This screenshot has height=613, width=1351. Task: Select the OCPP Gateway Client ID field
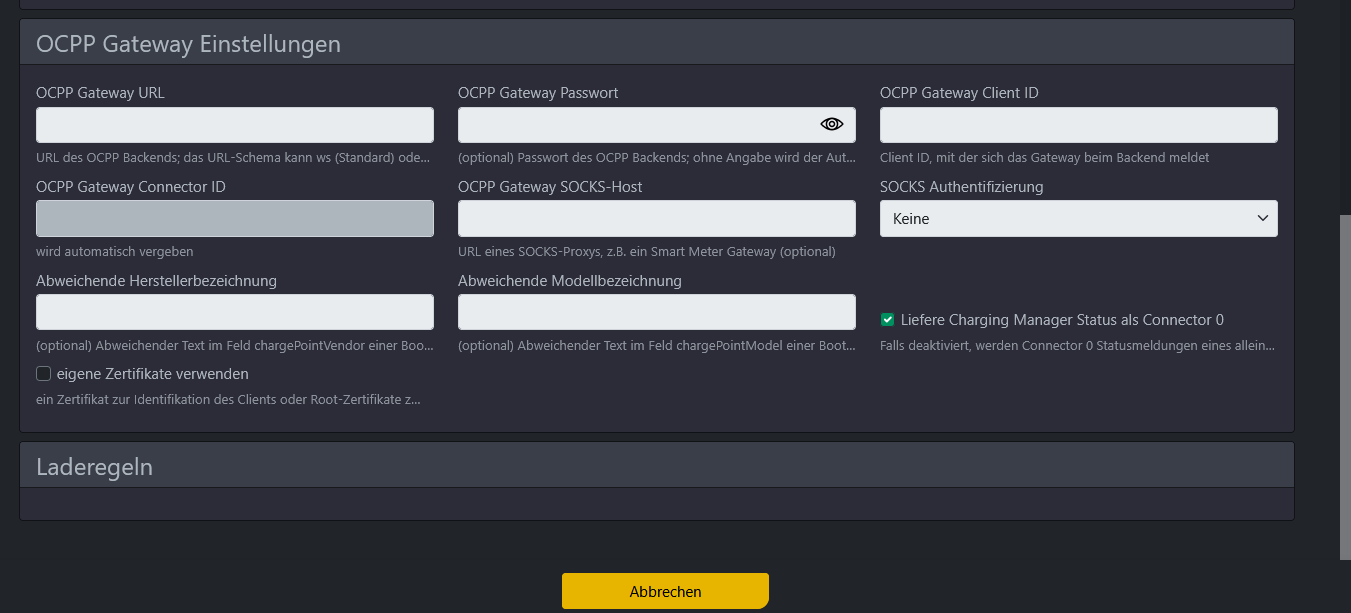(x=1078, y=125)
